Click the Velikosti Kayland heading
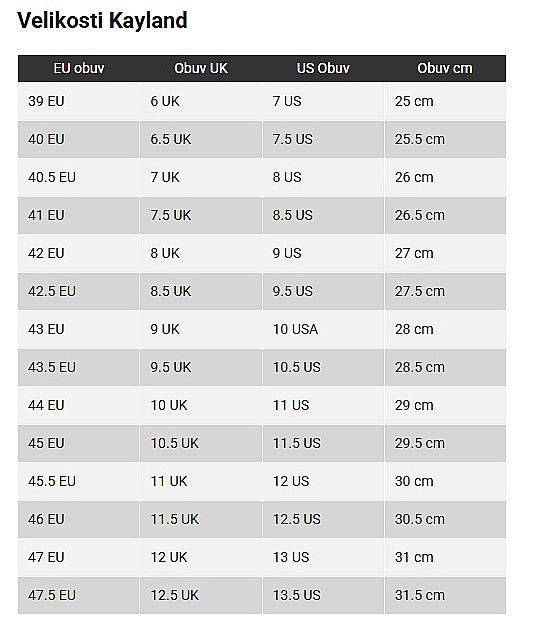The width and height of the screenshot is (533, 631). [102, 20]
